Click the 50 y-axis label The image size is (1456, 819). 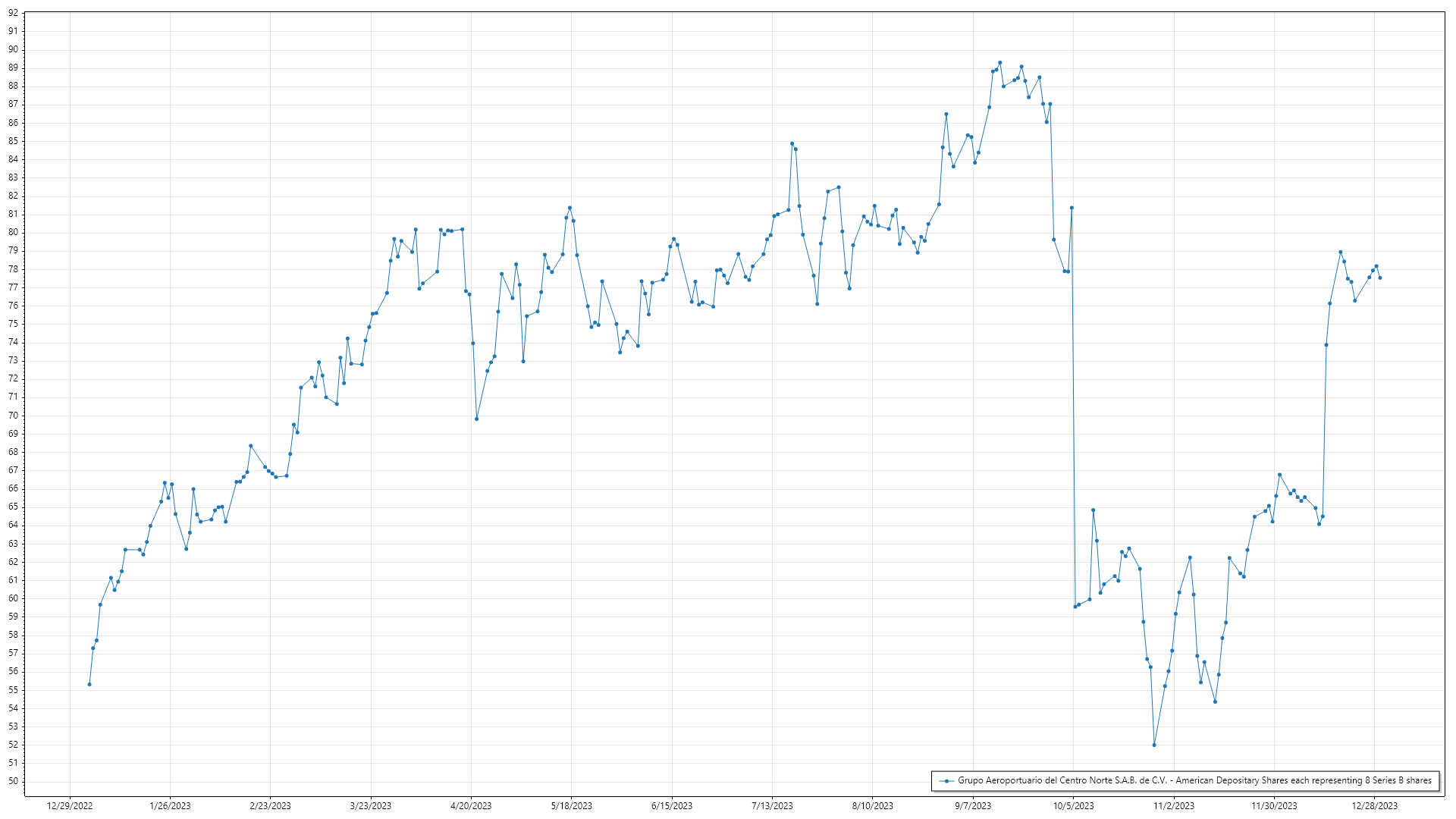[x=13, y=781]
